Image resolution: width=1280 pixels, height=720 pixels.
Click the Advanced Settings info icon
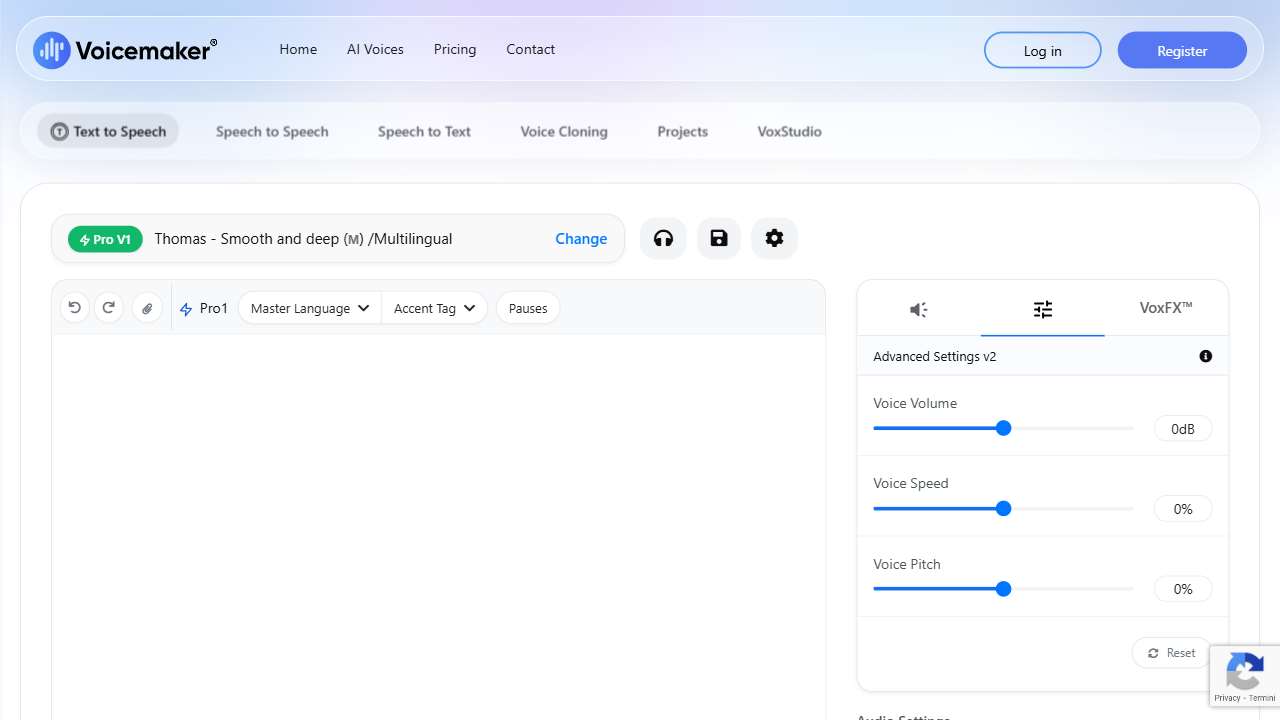tap(1205, 356)
